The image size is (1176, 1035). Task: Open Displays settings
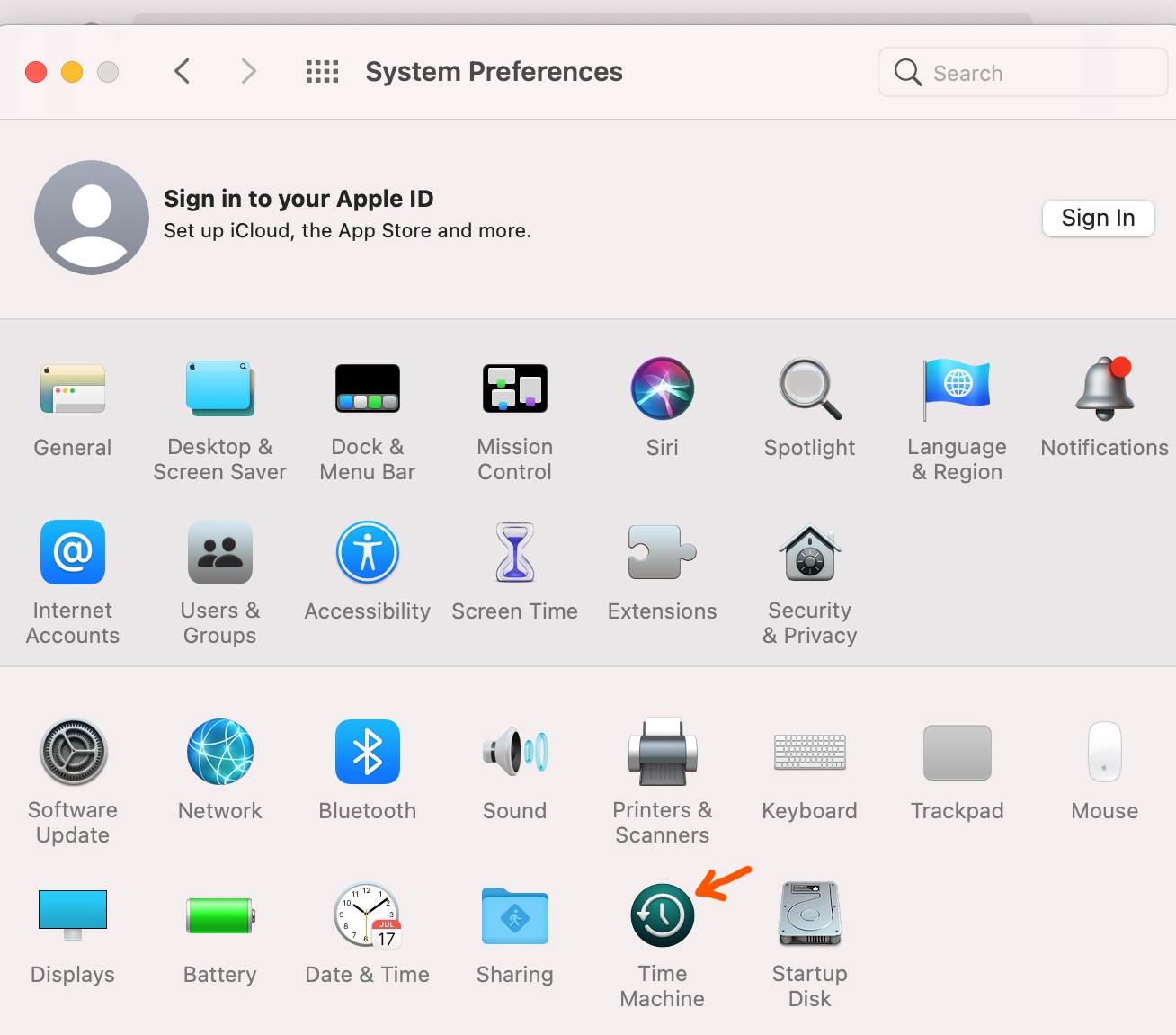[x=73, y=915]
